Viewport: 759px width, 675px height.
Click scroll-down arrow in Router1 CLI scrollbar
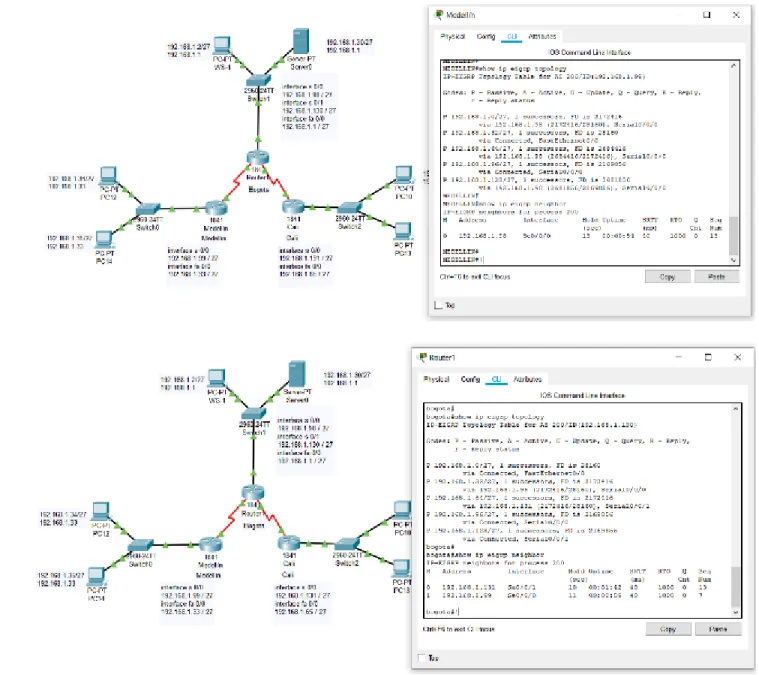[736, 612]
